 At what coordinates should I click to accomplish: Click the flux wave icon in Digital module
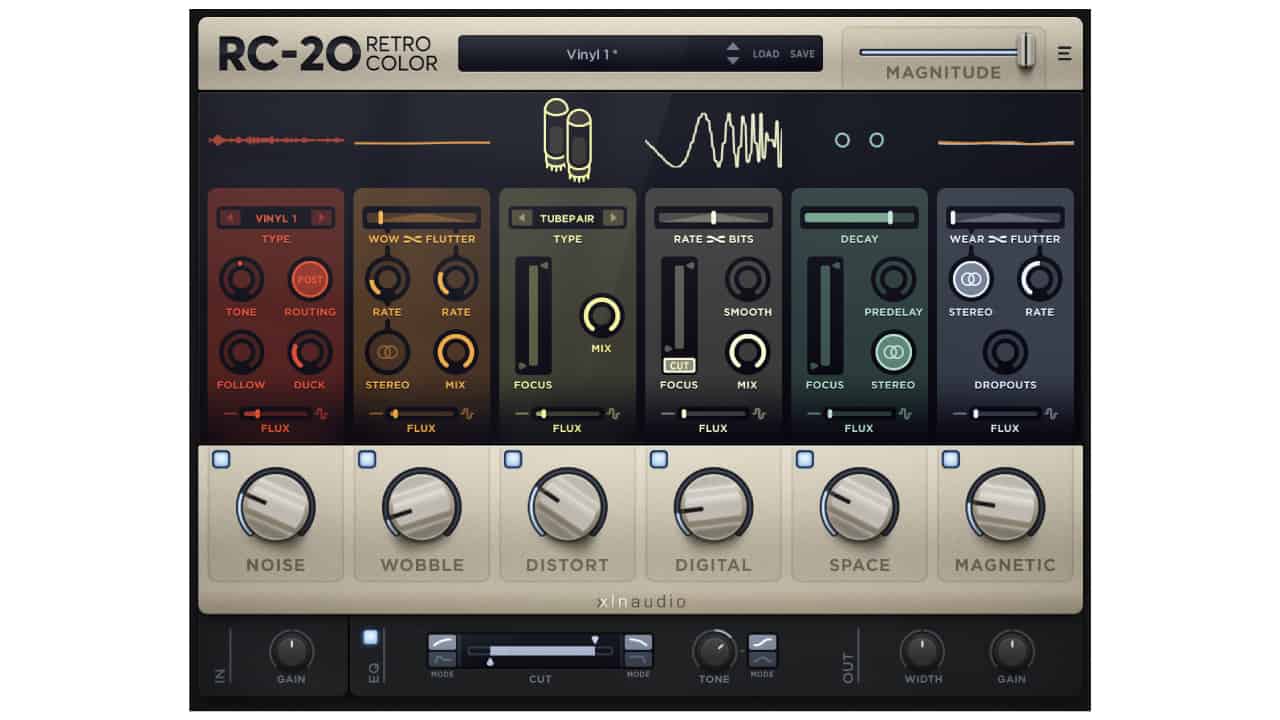pyautogui.click(x=759, y=413)
